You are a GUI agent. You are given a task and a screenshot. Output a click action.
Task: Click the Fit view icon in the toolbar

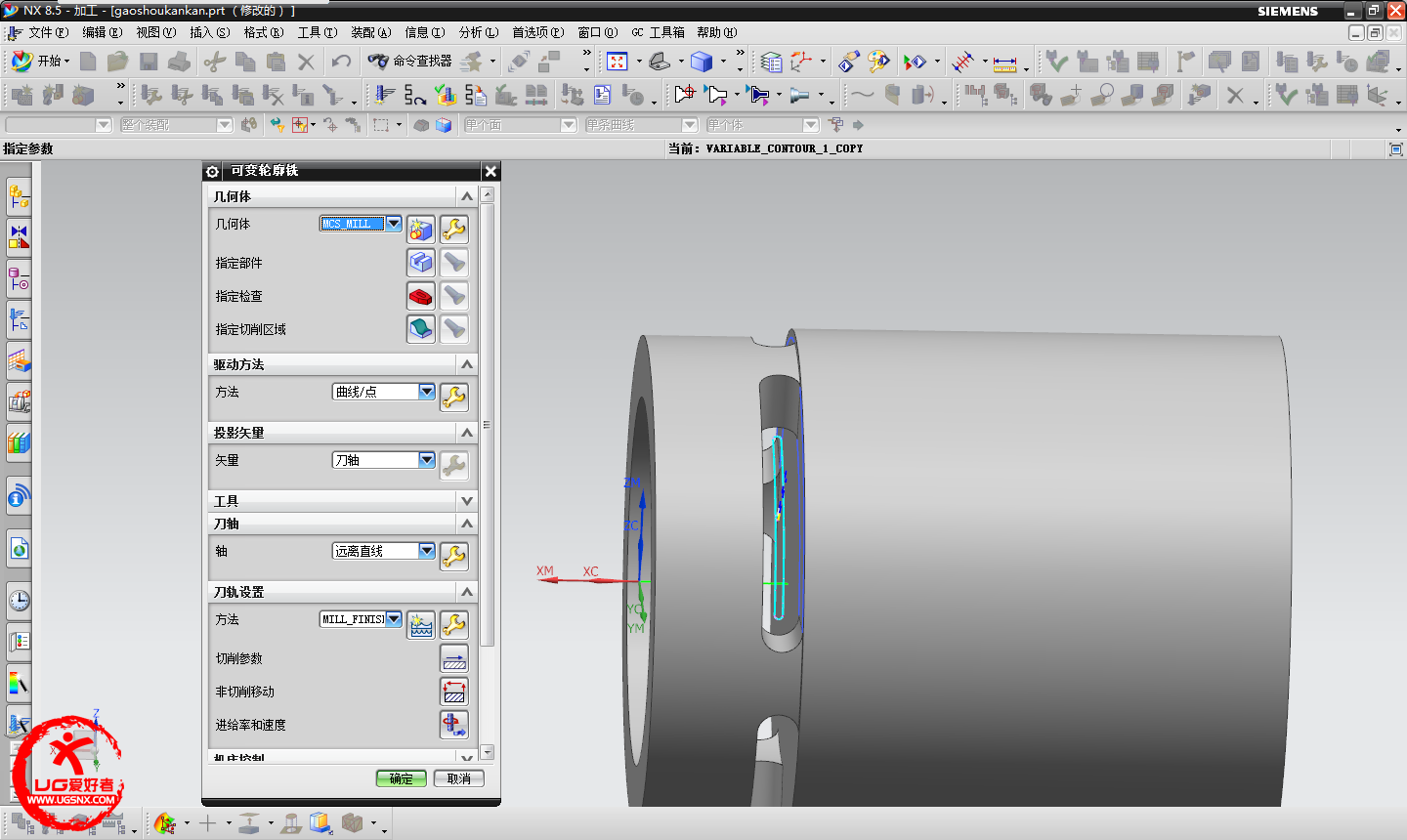[618, 62]
